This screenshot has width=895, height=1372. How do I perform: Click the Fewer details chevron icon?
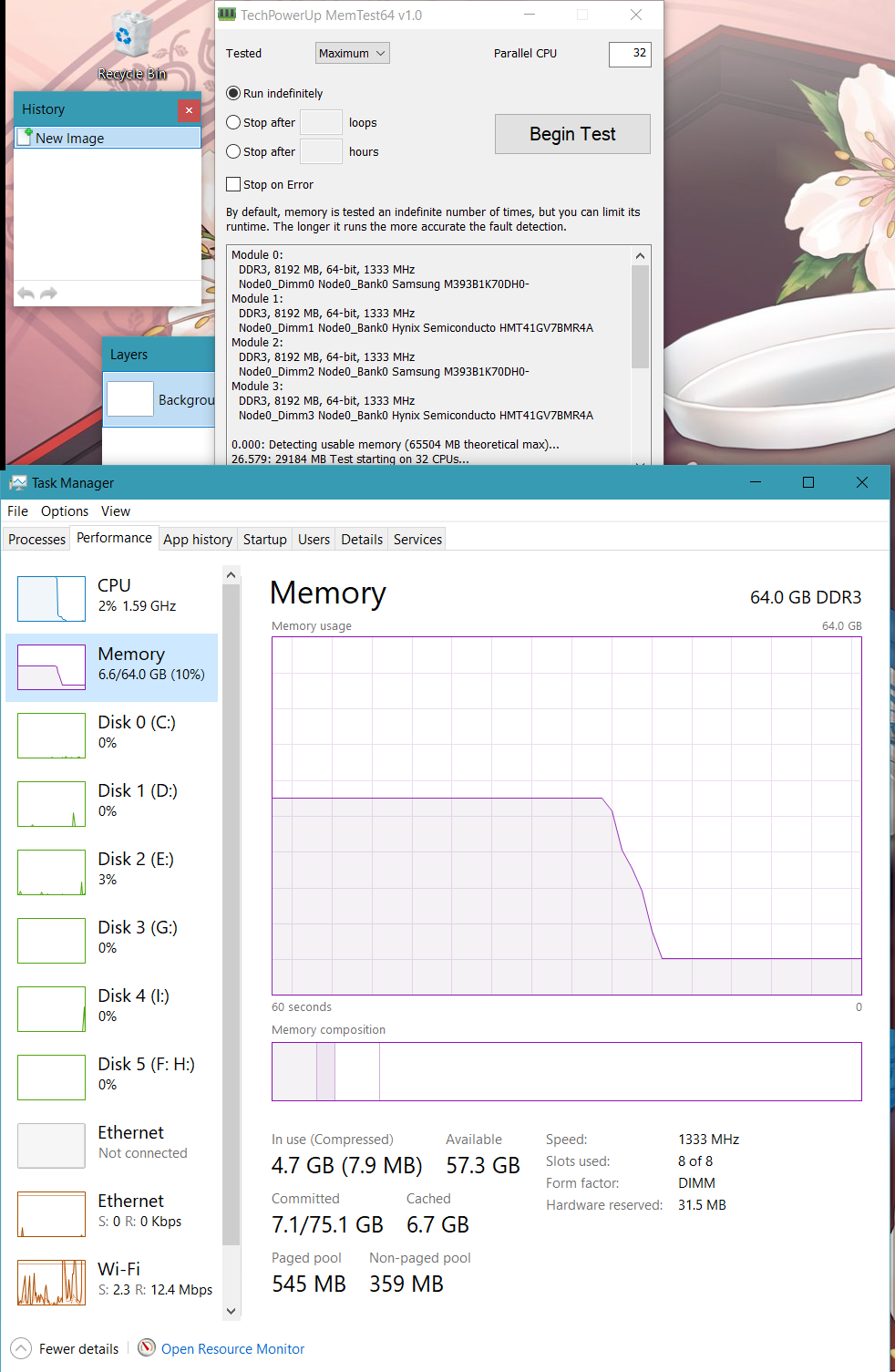point(20,1348)
